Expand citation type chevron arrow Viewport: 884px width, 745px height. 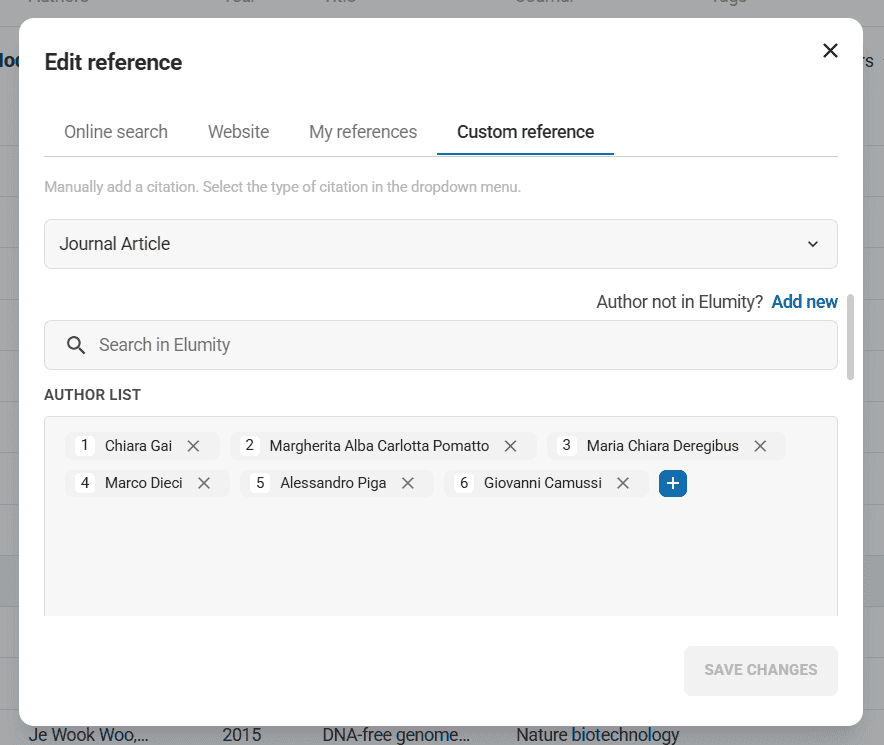pyautogui.click(x=813, y=244)
